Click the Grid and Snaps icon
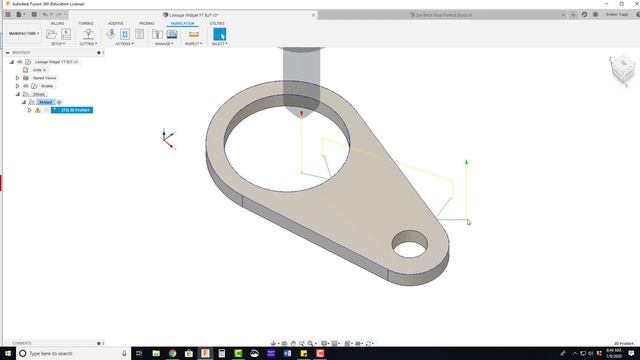 click(335, 344)
